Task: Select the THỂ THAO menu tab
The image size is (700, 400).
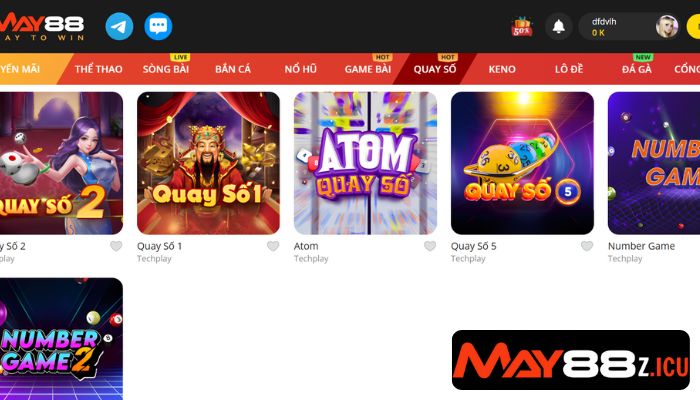Action: coord(99,69)
